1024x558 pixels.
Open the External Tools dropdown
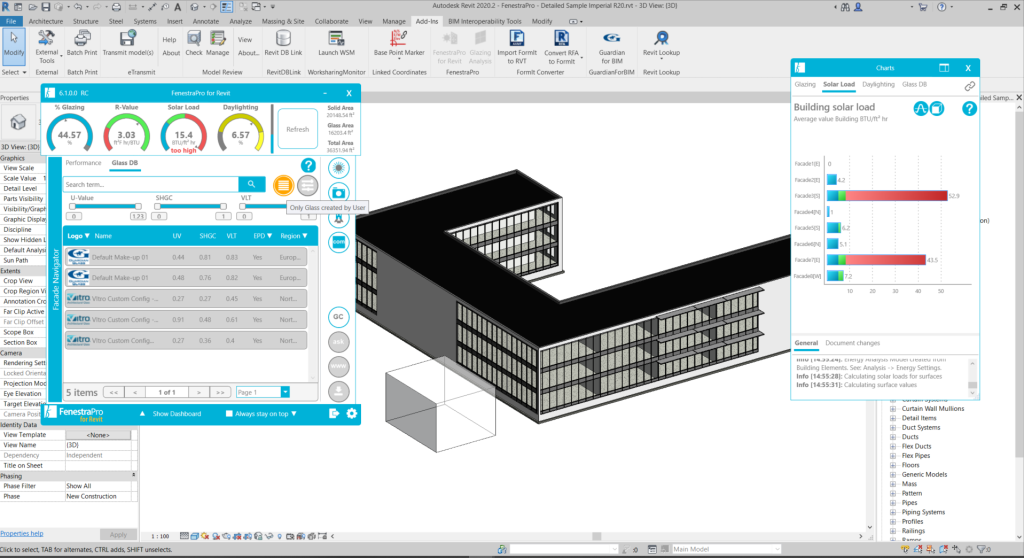tap(47, 47)
